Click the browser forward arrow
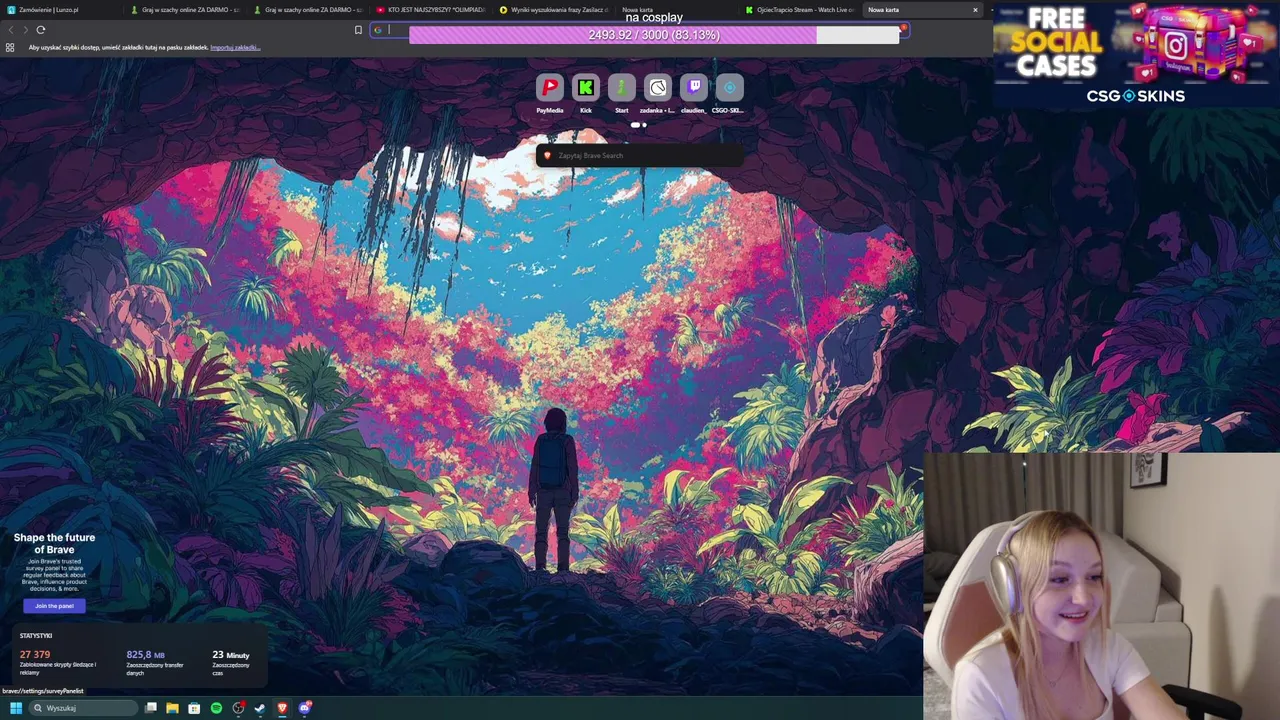Image resolution: width=1280 pixels, height=720 pixels. [25, 30]
